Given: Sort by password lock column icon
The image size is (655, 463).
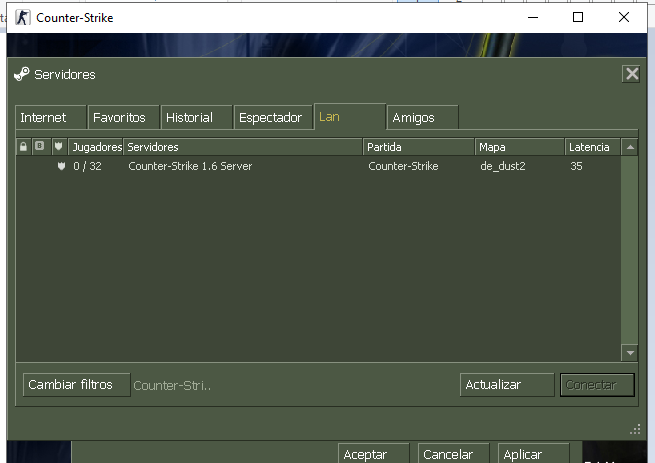Looking at the screenshot, I should coord(23,147).
